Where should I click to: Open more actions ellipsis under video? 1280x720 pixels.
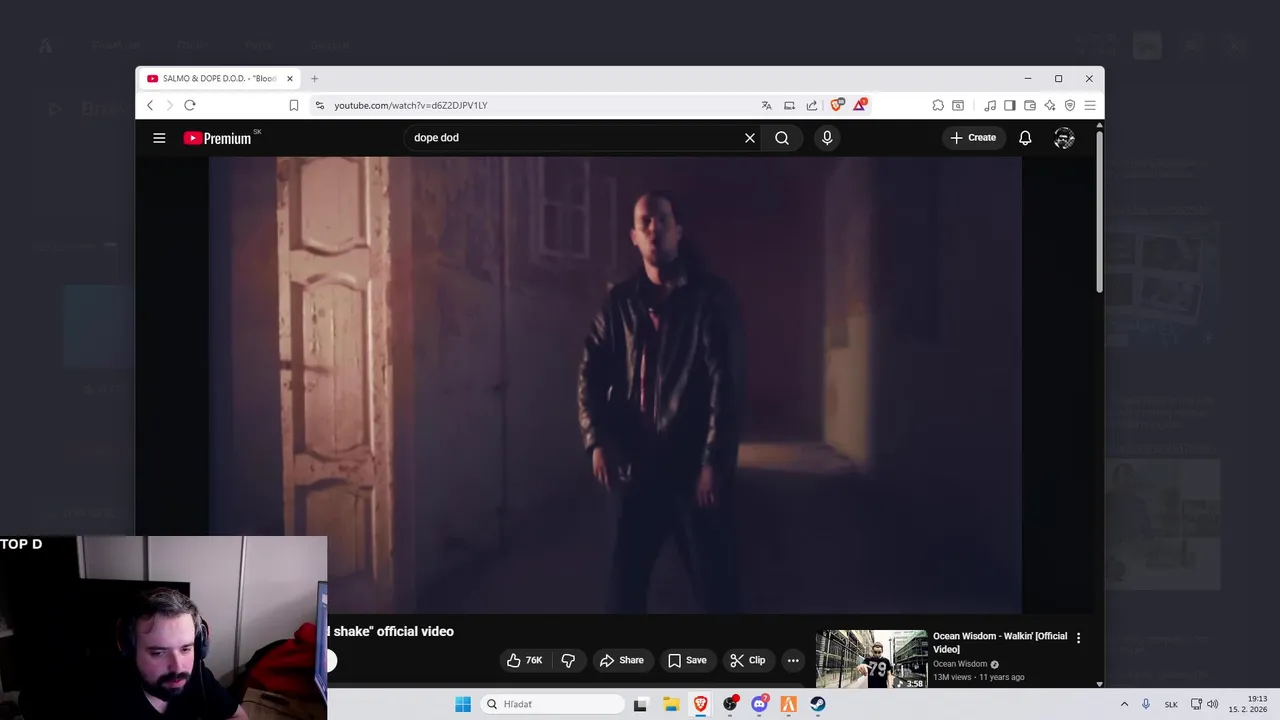tap(793, 660)
